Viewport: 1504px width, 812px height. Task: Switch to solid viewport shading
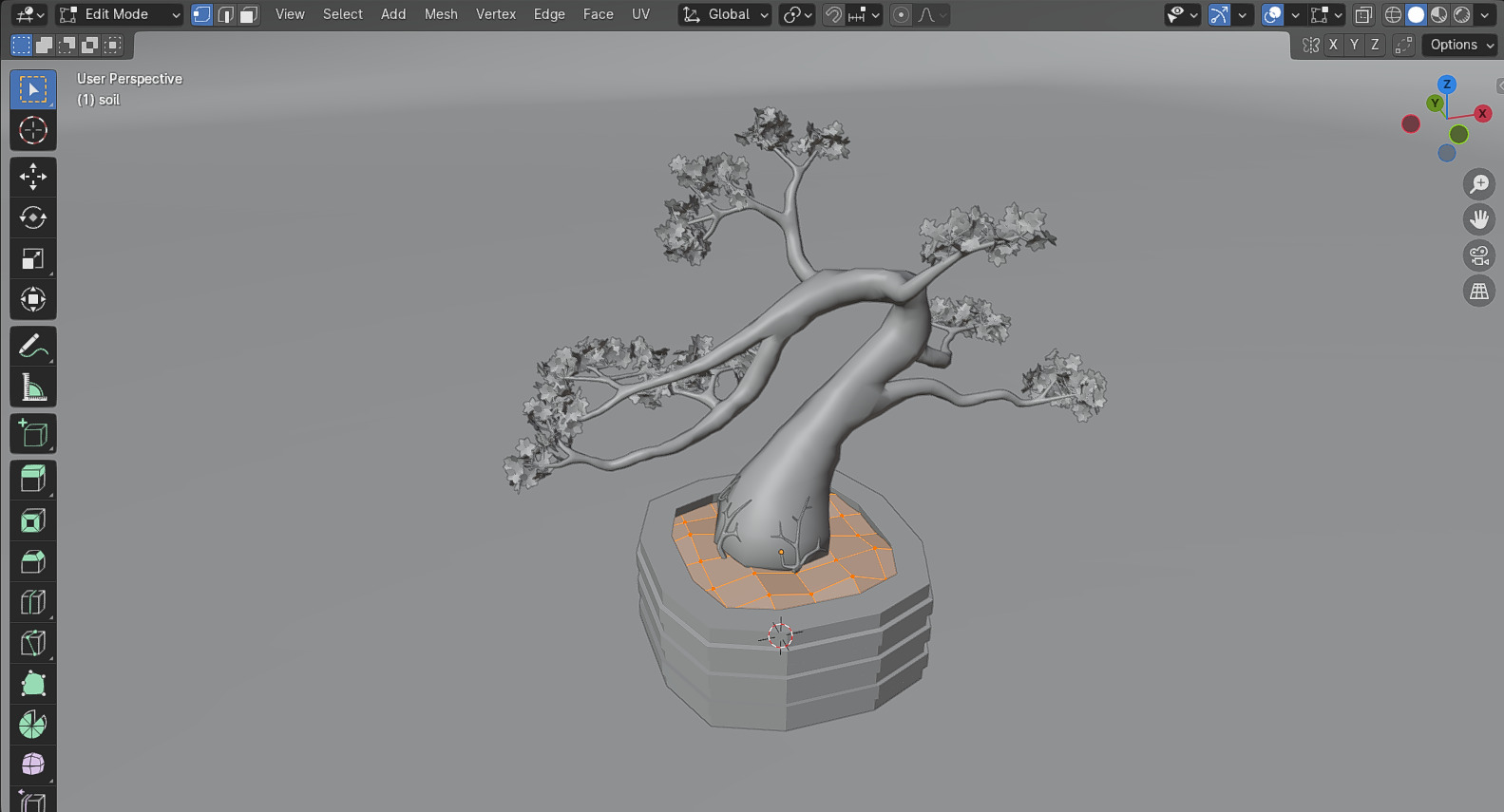pos(1416,14)
